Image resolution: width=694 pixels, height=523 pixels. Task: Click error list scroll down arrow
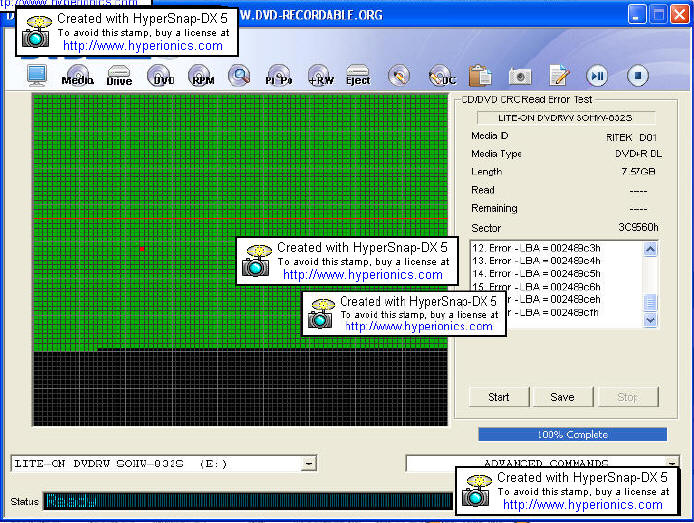click(650, 319)
